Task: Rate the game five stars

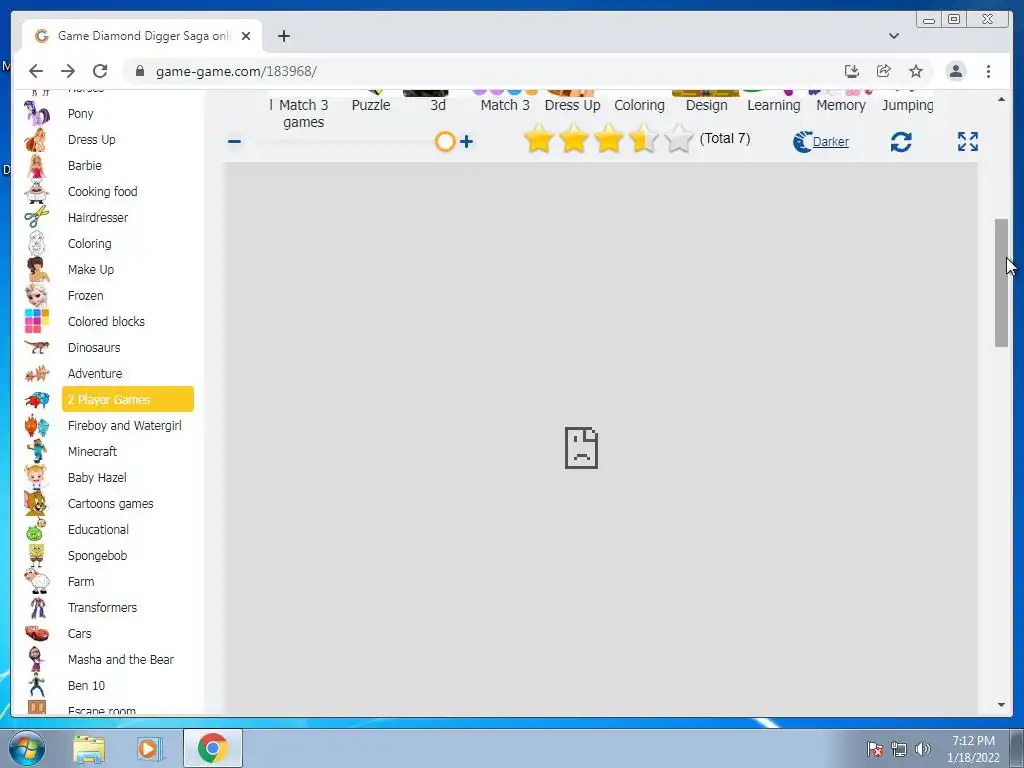Action: tap(679, 138)
